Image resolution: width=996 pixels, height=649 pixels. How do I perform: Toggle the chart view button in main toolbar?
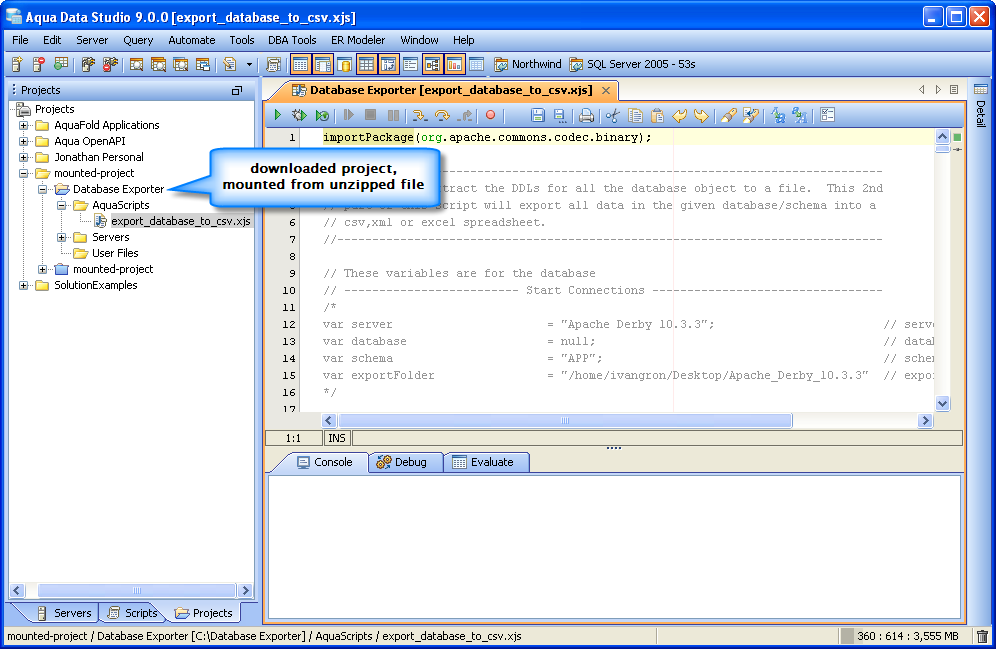(454, 64)
